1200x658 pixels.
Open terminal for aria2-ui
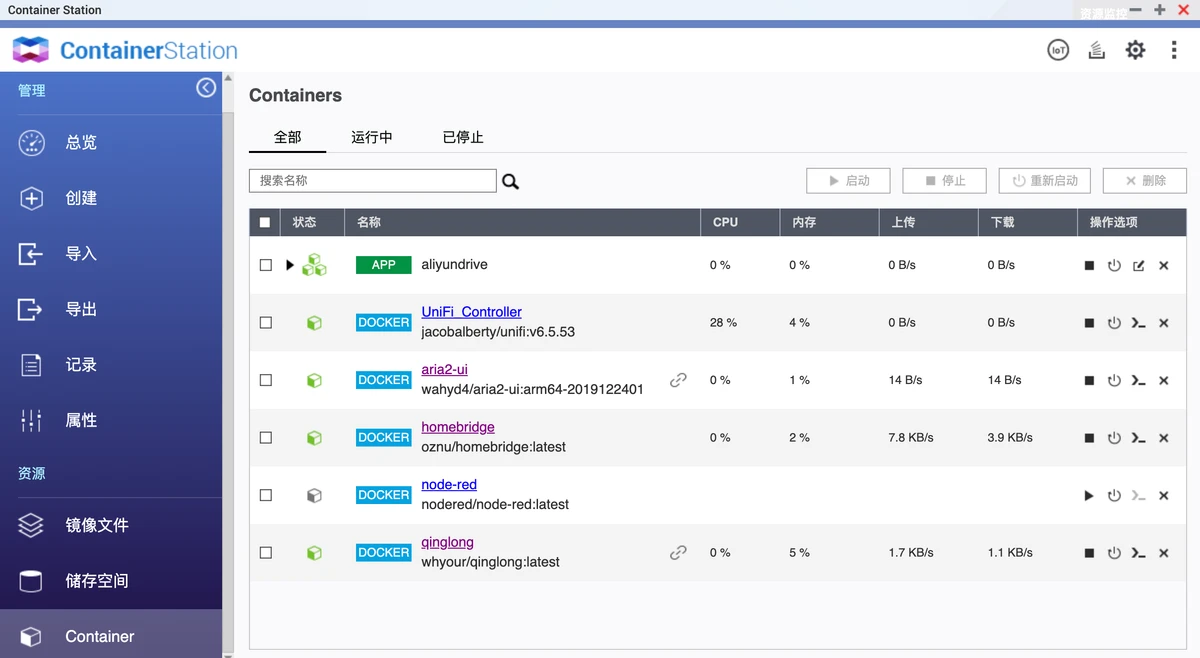(x=1139, y=381)
